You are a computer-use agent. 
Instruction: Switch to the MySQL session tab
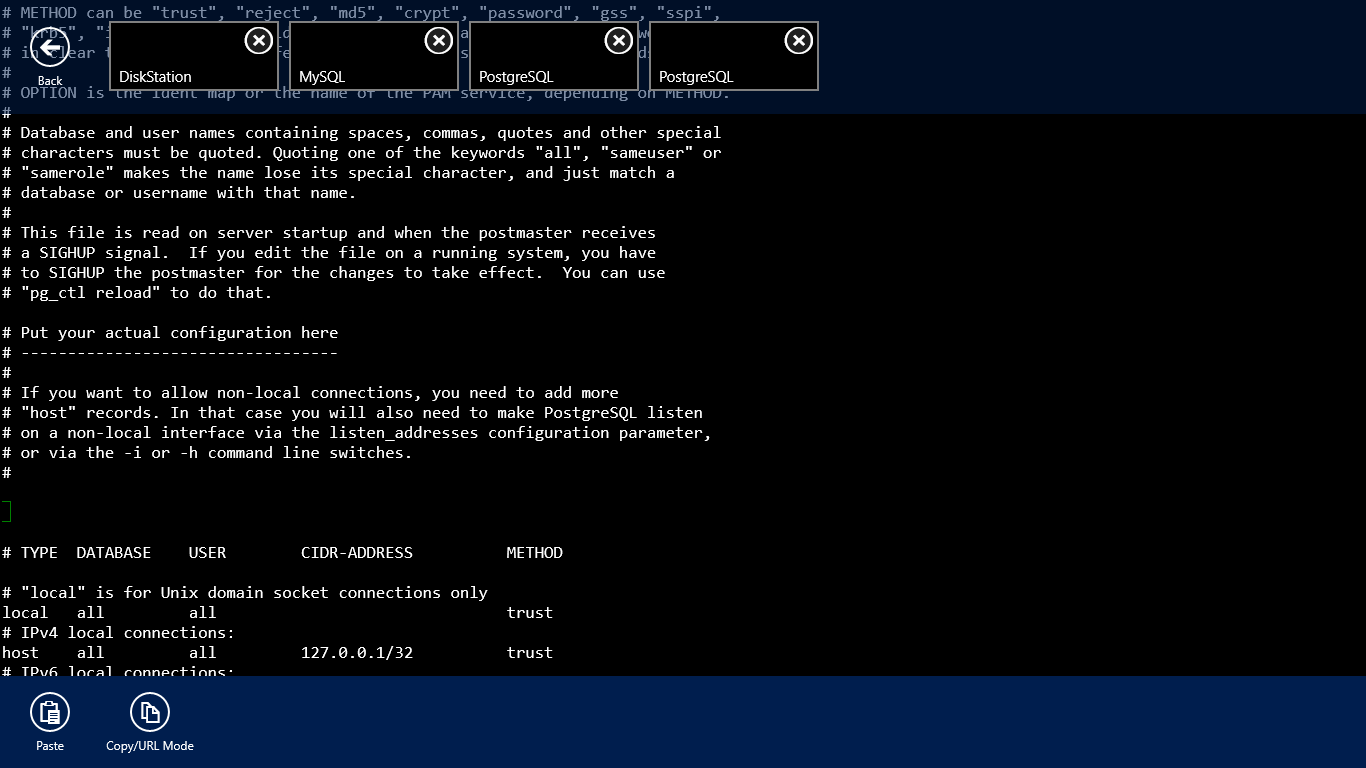pos(360,70)
